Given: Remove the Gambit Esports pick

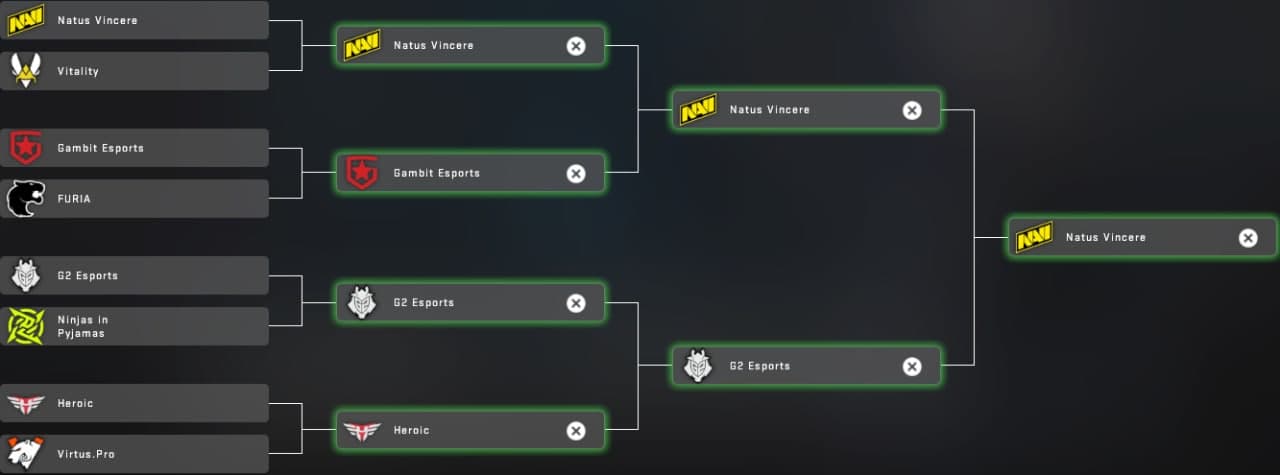Looking at the screenshot, I should [576, 174].
